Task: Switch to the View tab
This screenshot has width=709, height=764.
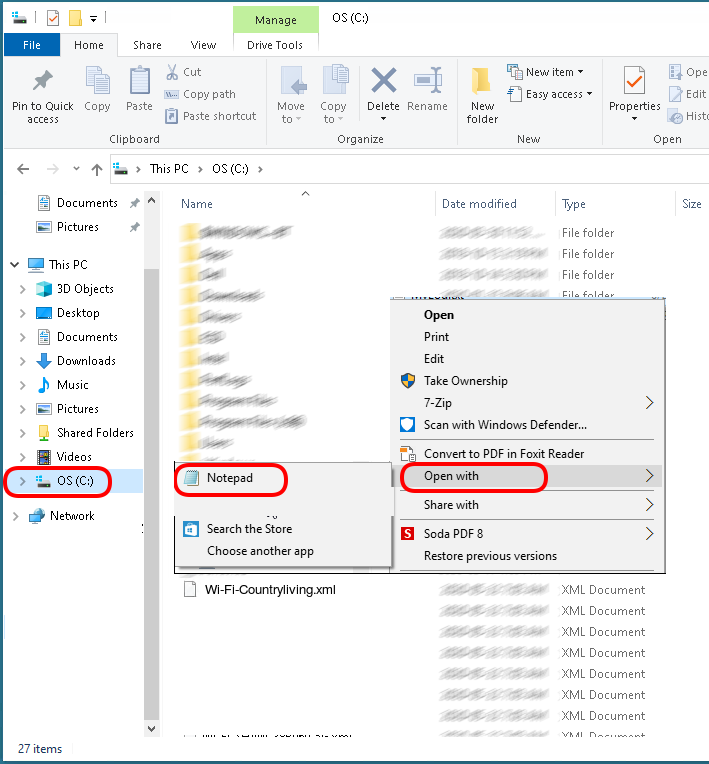Action: (203, 45)
